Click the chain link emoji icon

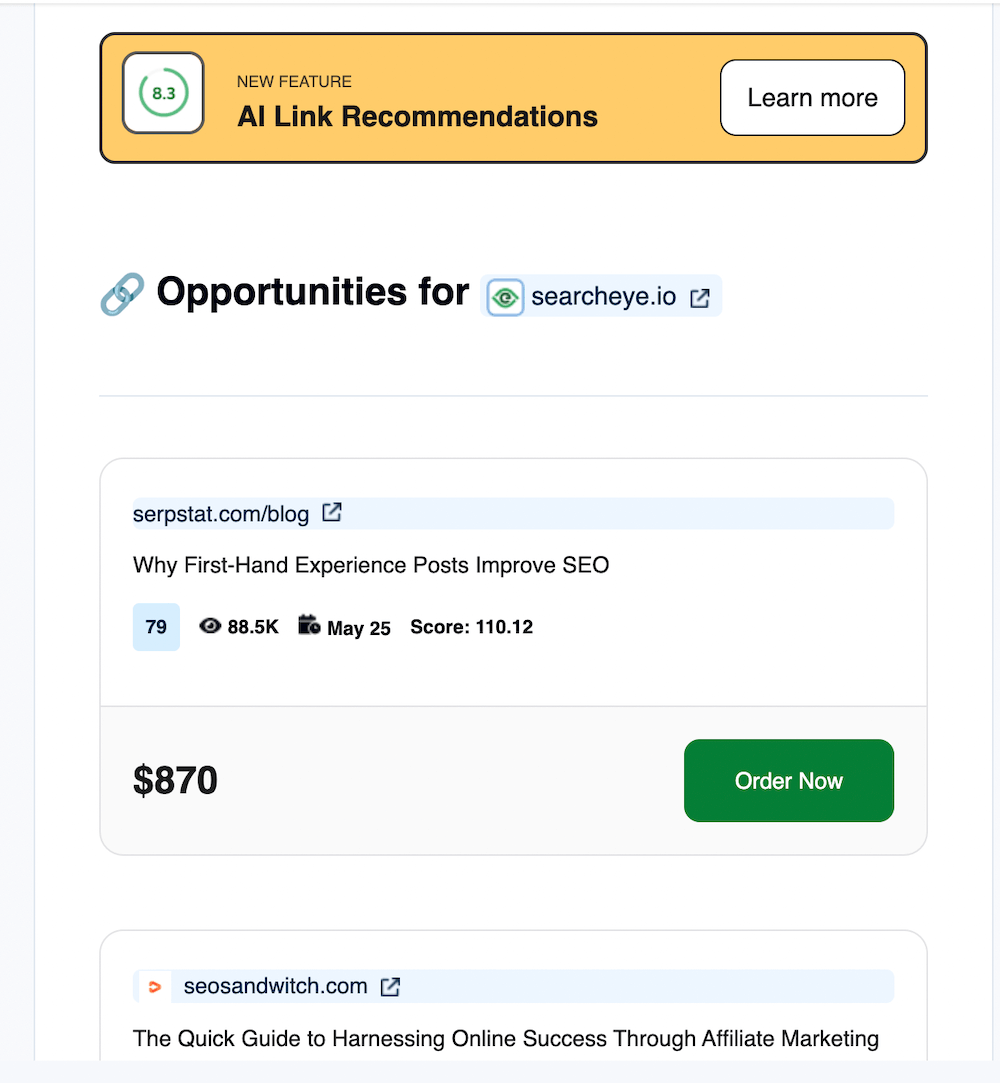point(122,293)
